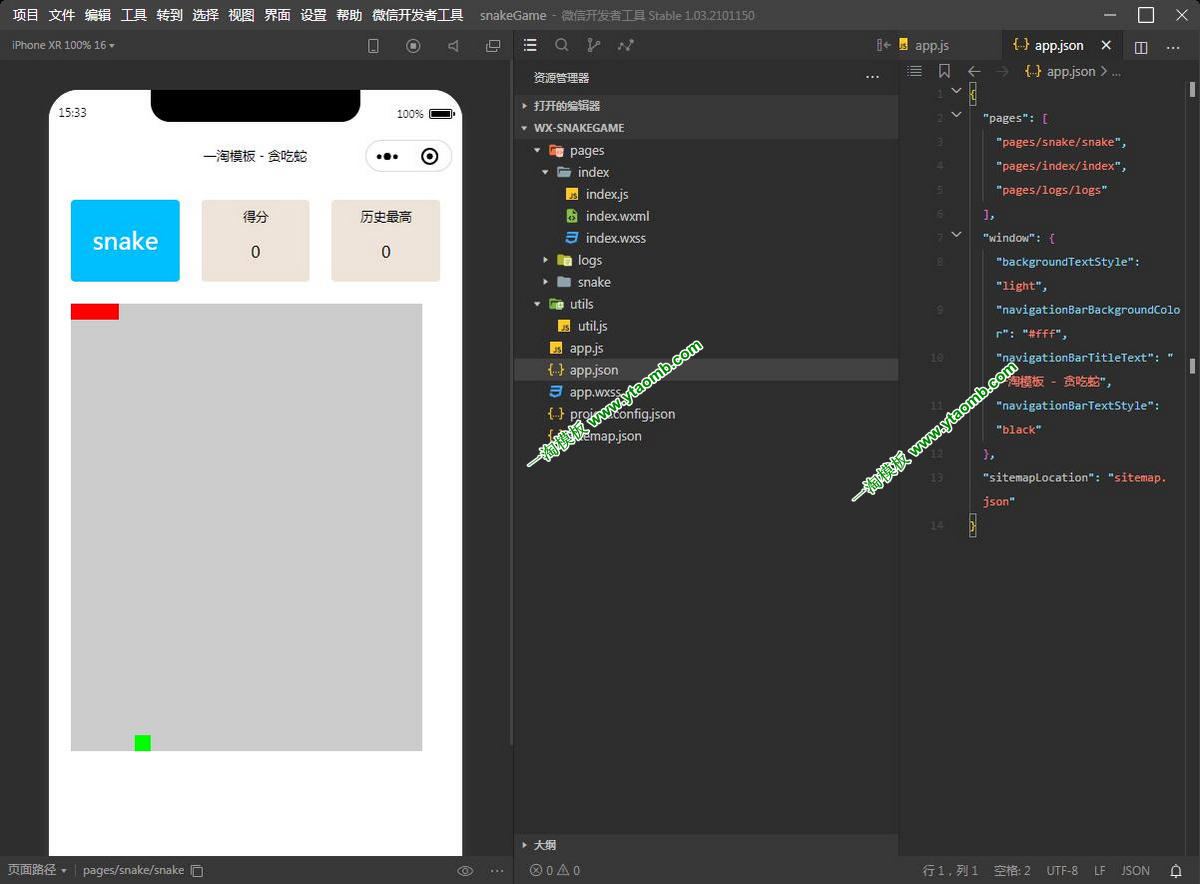Click the editor outline list icon
Image resolution: width=1200 pixels, height=884 pixels.
(914, 71)
